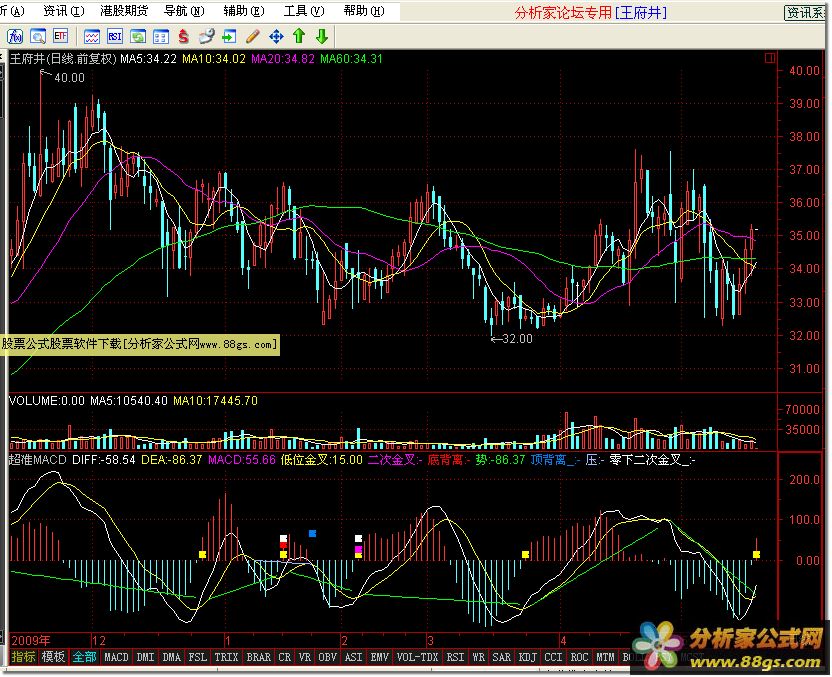
Task: Click the blue four-way move arrows icon
Action: (x=276, y=36)
